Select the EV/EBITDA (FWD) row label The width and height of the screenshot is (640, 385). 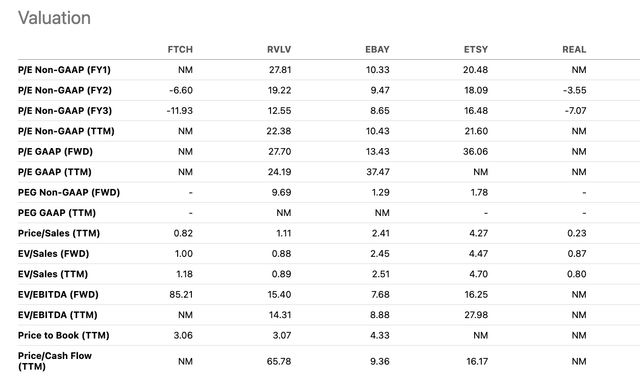coord(58,294)
